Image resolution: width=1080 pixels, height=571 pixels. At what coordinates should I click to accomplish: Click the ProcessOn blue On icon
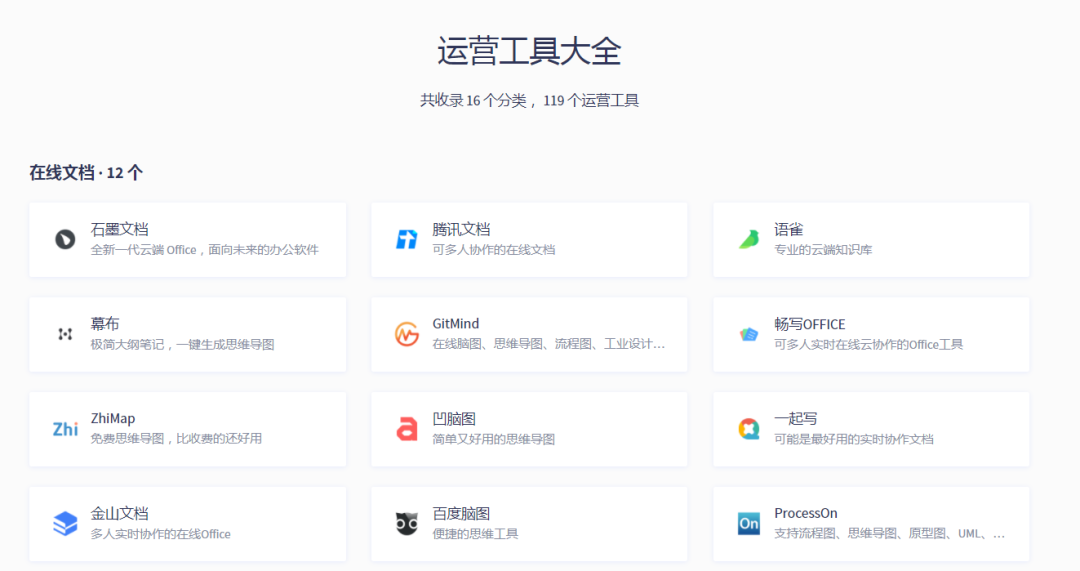(749, 523)
